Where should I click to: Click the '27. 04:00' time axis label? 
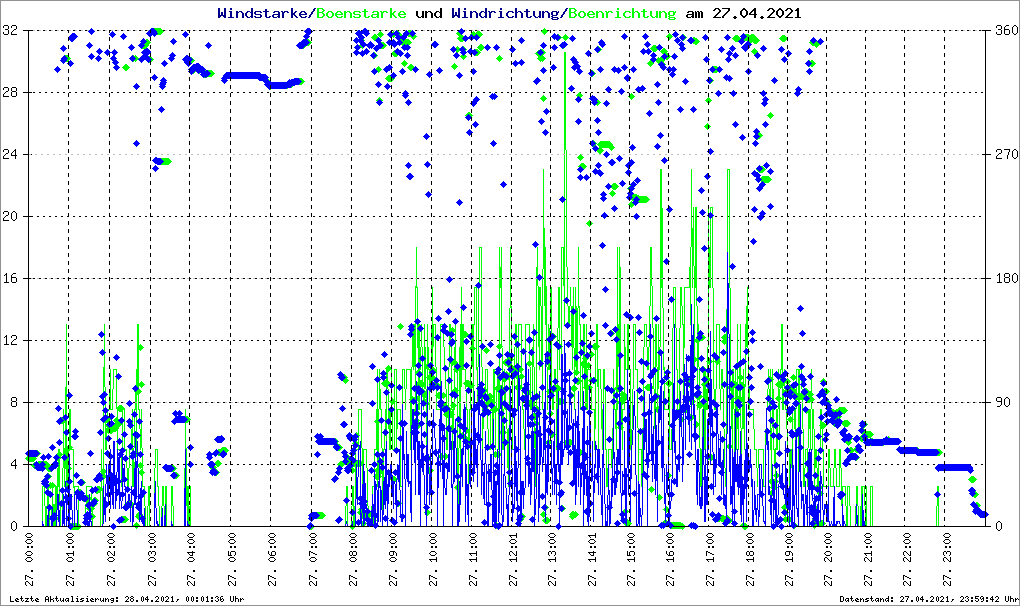pyautogui.click(x=190, y=560)
